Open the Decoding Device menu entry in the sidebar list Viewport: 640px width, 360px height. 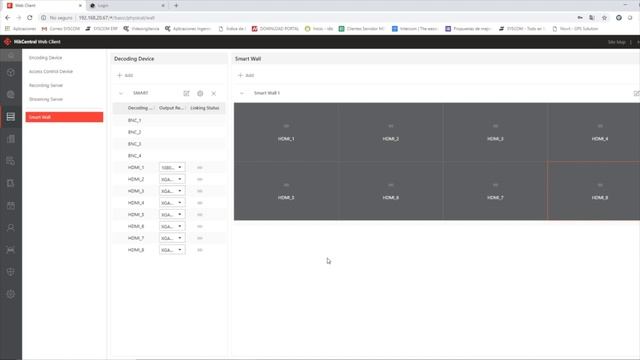coord(45,58)
